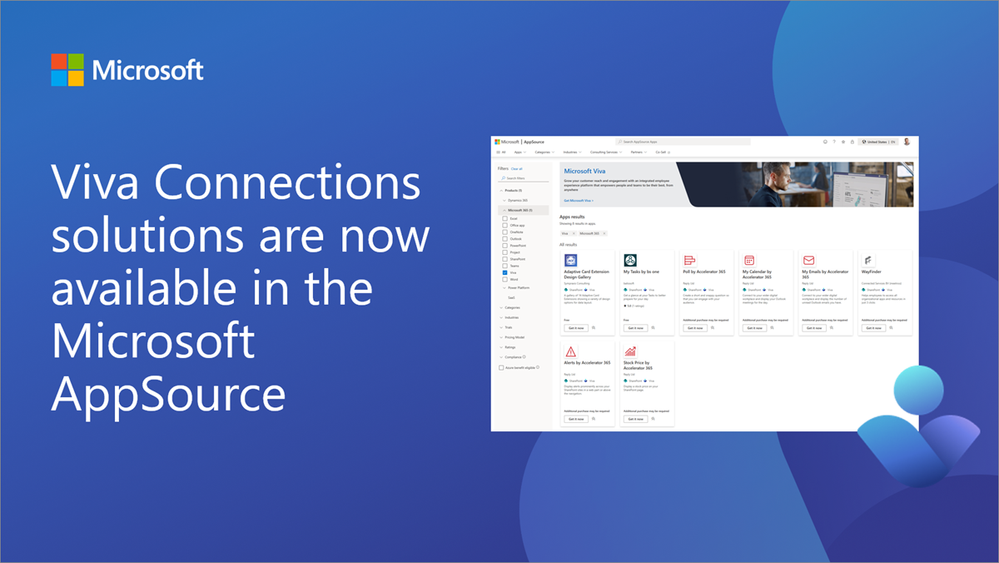This screenshot has height=563, width=999.
Task: Click the Search filters field
Action: [523, 178]
